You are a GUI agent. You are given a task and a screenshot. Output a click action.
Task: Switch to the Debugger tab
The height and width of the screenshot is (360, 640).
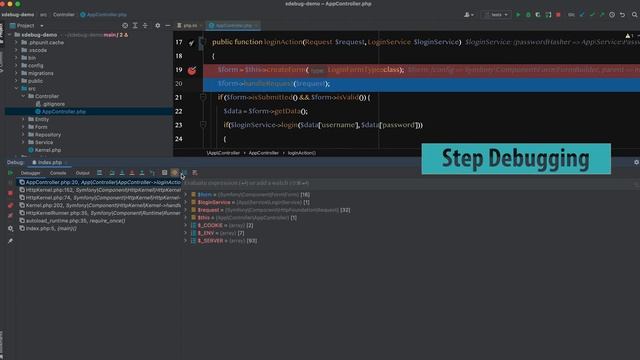coord(31,173)
